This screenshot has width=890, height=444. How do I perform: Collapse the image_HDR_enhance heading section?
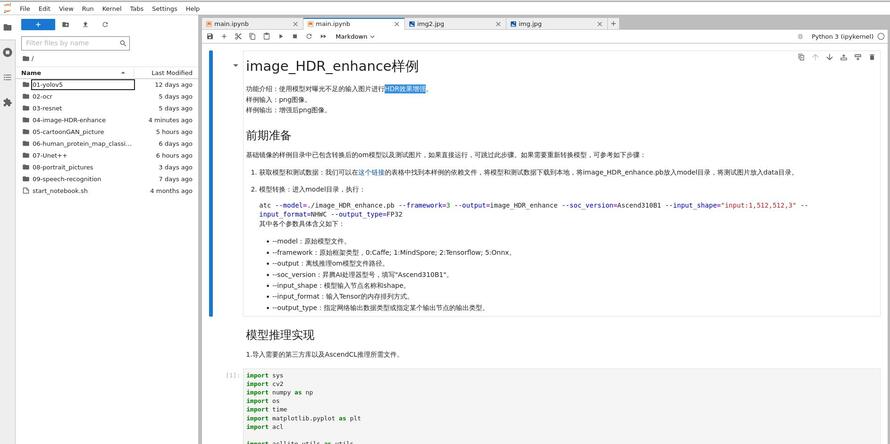[236, 66]
